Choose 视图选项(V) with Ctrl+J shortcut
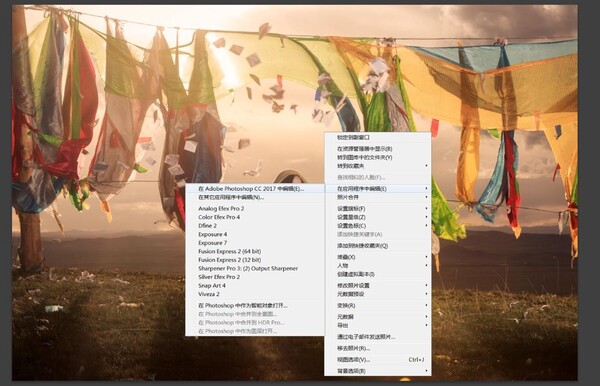This screenshot has height=386, width=600. tap(378, 360)
